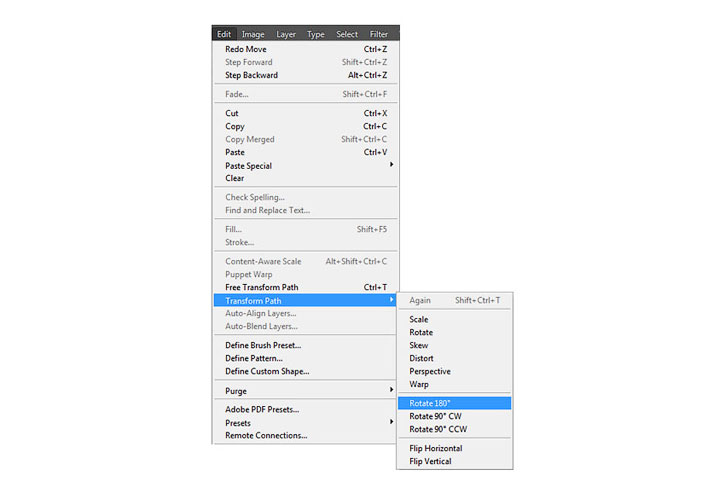Image resolution: width=725 pixels, height=493 pixels.
Task: Choose Rotate 90° CCW
Action: tap(455, 429)
